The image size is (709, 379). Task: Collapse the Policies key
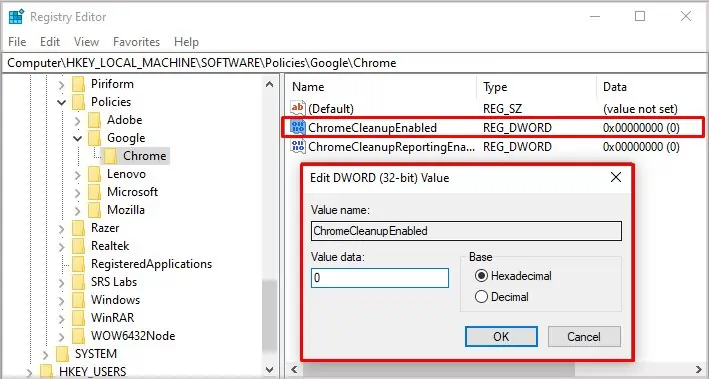coord(61,102)
